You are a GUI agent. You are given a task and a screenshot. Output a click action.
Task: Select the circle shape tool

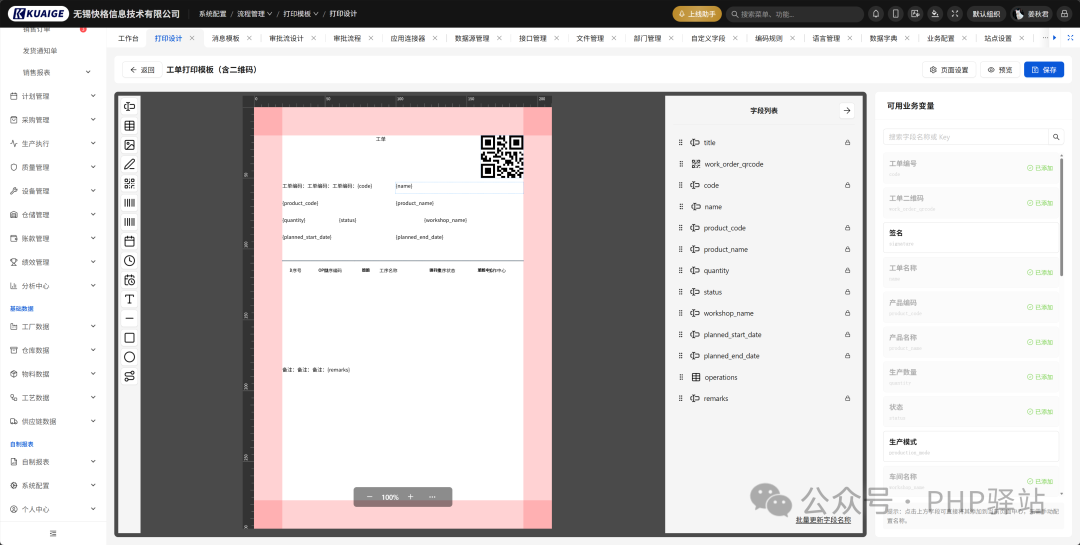click(129, 357)
